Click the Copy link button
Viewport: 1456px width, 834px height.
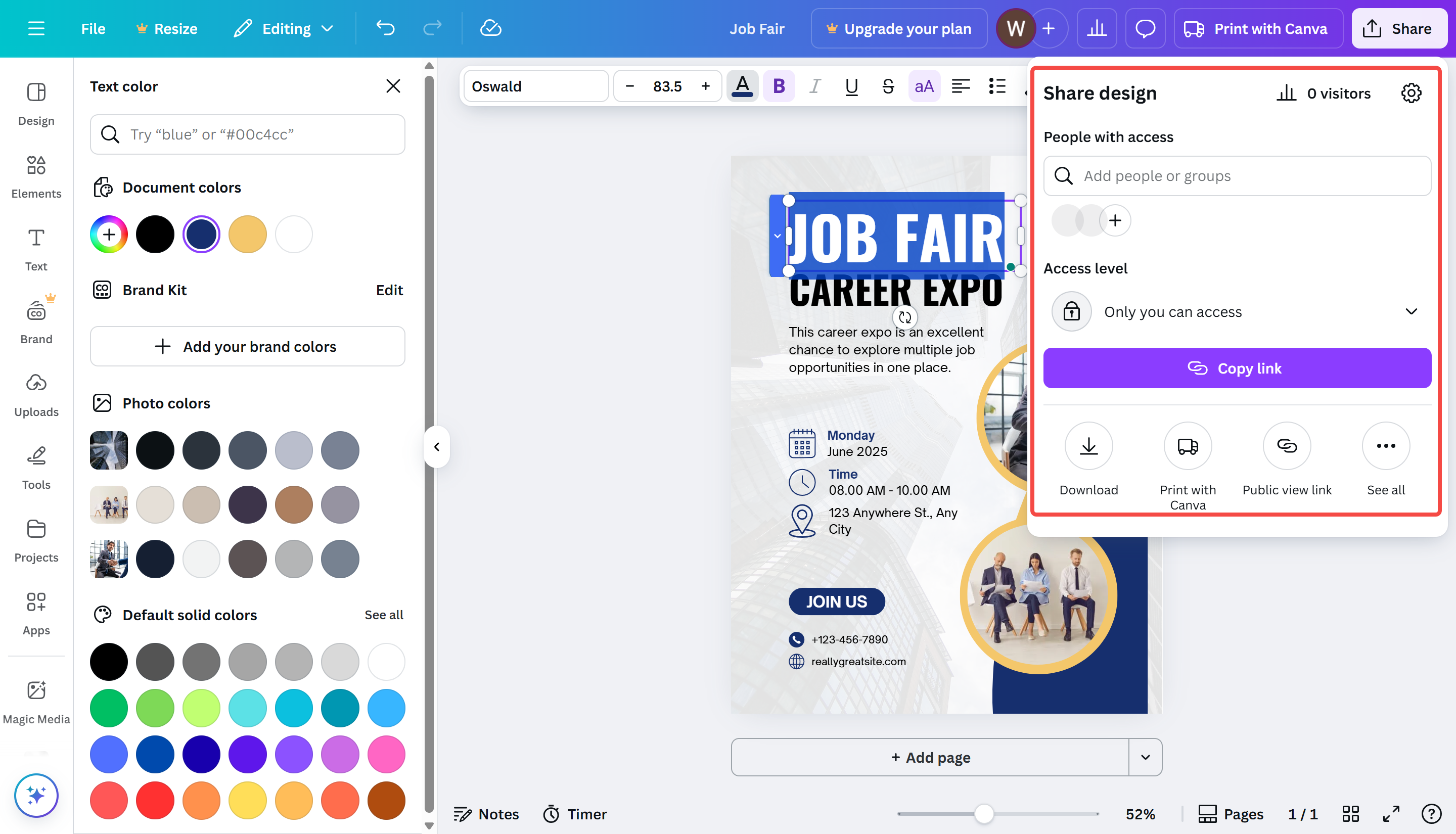pos(1237,368)
